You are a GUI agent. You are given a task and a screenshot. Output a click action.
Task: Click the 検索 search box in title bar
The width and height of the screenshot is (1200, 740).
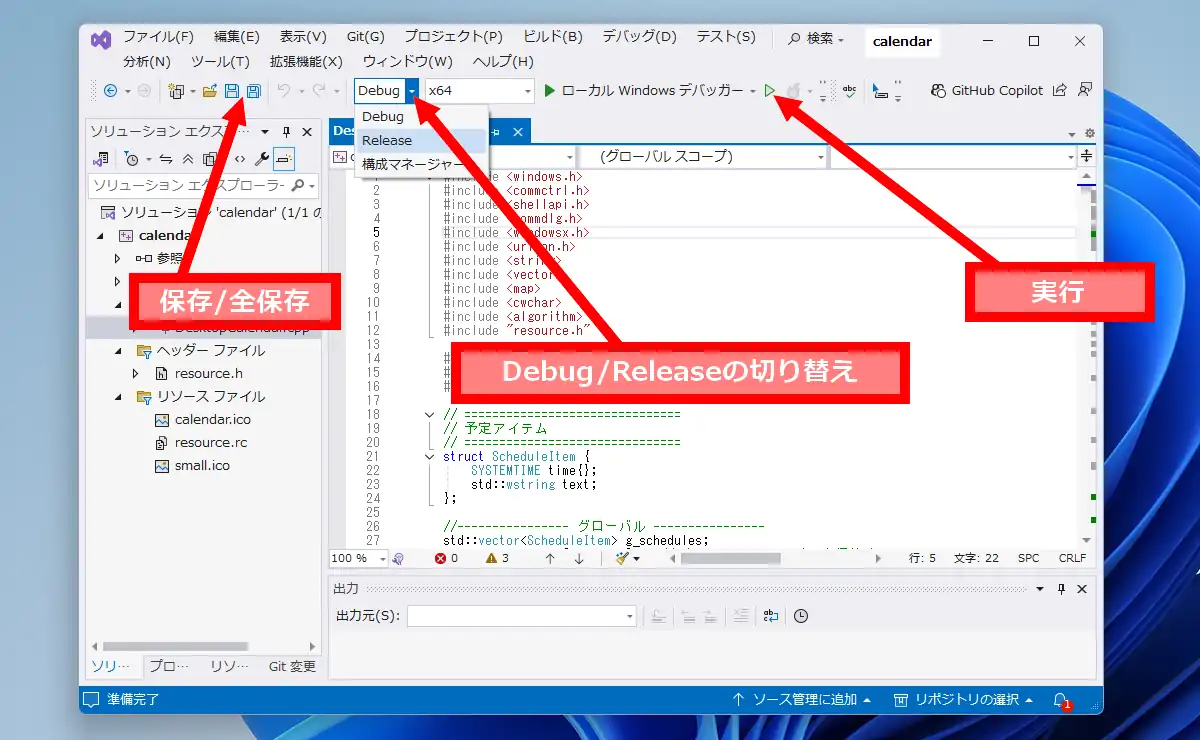point(817,39)
